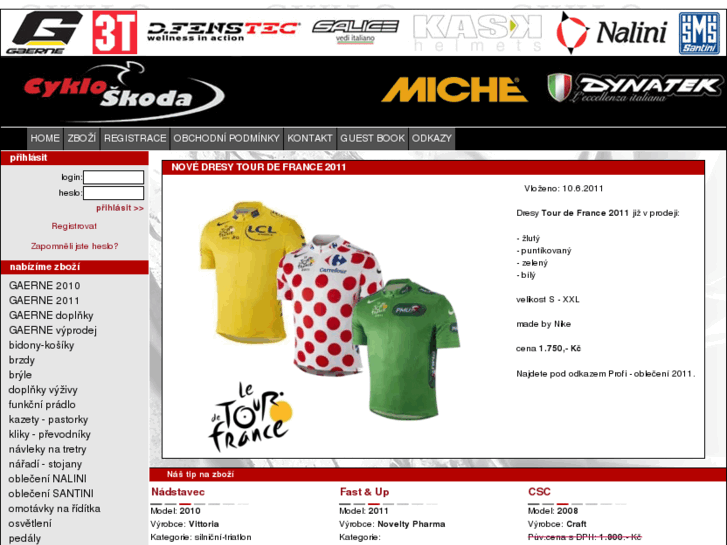The width and height of the screenshot is (727, 545).
Task: Click the Cyklo Škoda site logo
Action: [x=124, y=92]
